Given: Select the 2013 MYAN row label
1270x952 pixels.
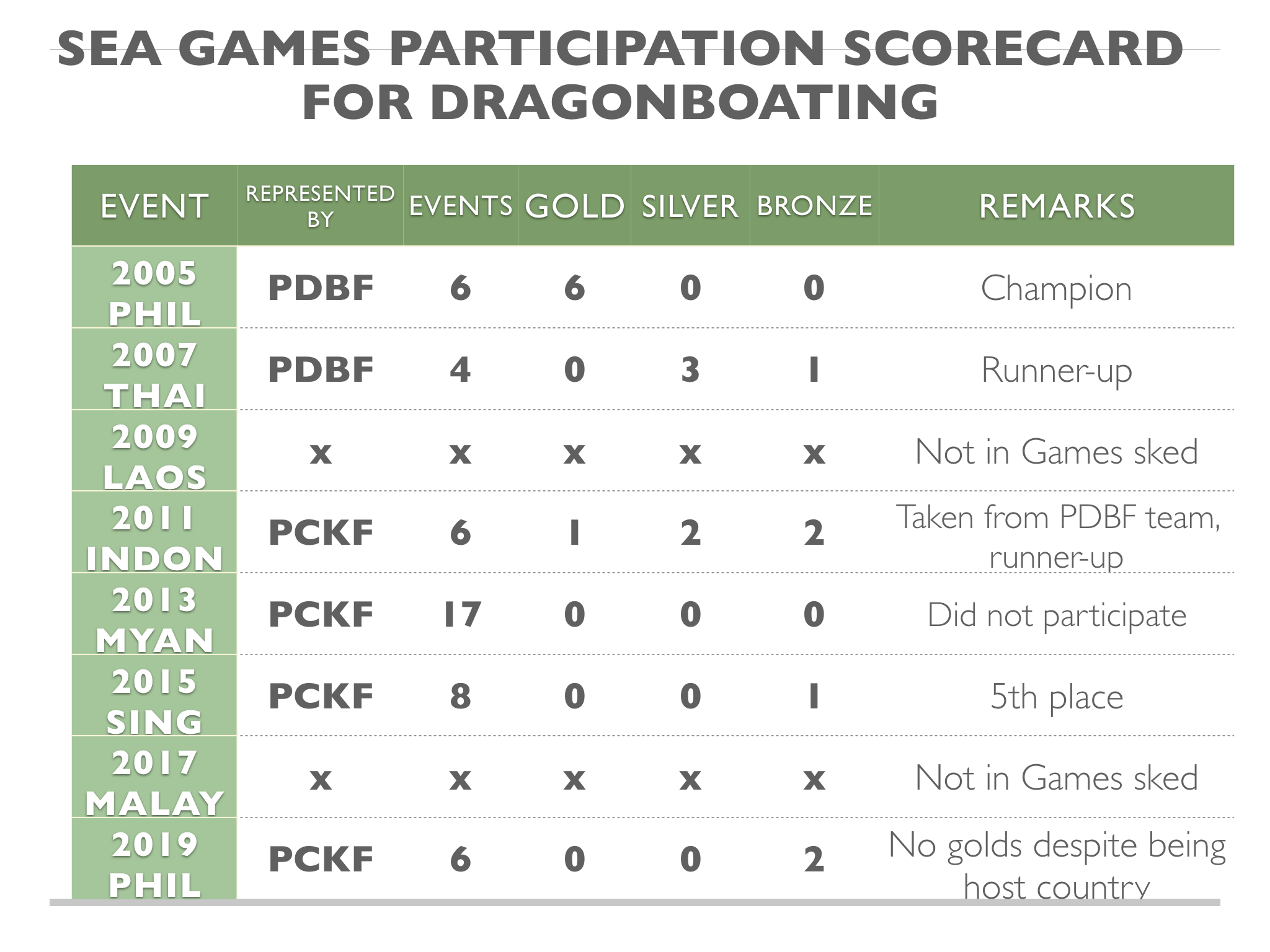Looking at the screenshot, I should click(154, 619).
